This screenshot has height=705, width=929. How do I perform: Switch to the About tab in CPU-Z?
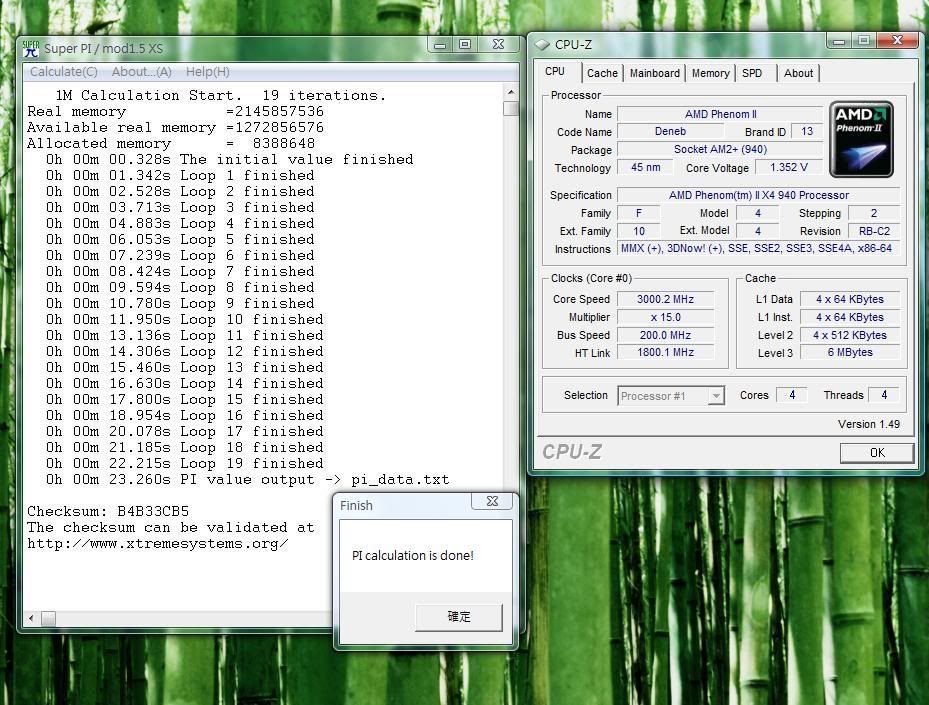[x=798, y=73]
